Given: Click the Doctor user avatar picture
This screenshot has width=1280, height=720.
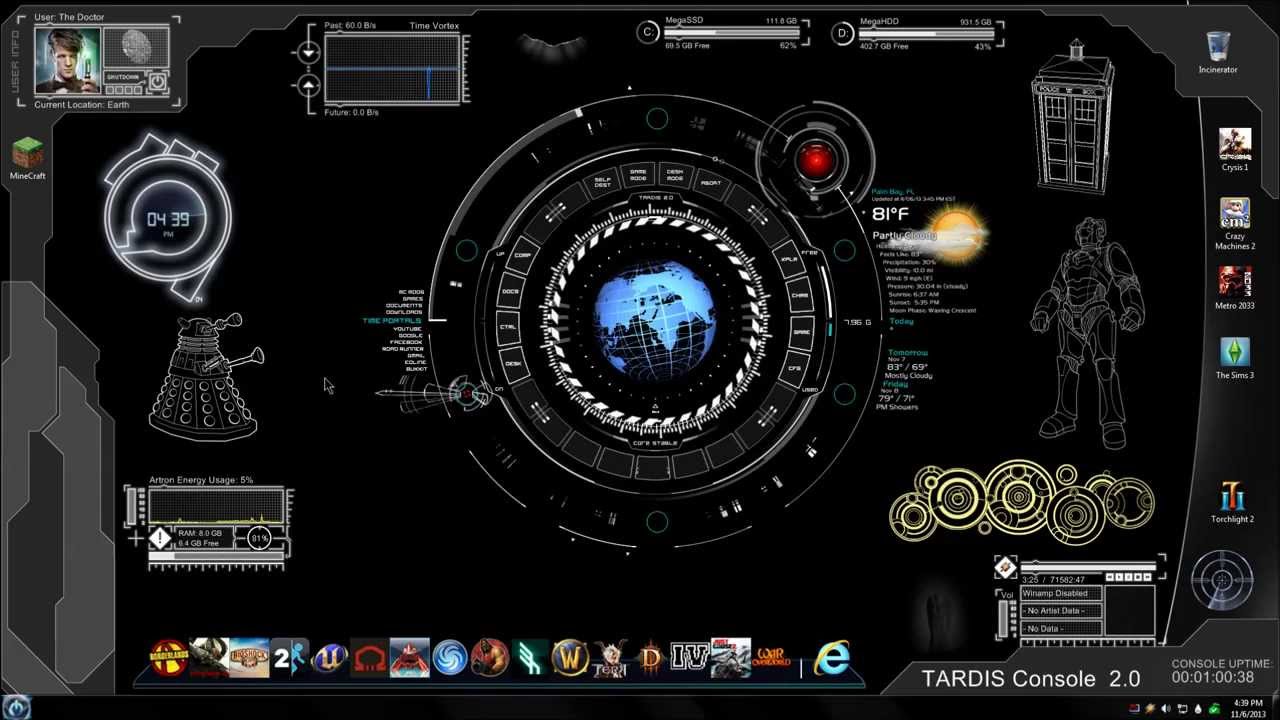Looking at the screenshot, I should [68, 60].
